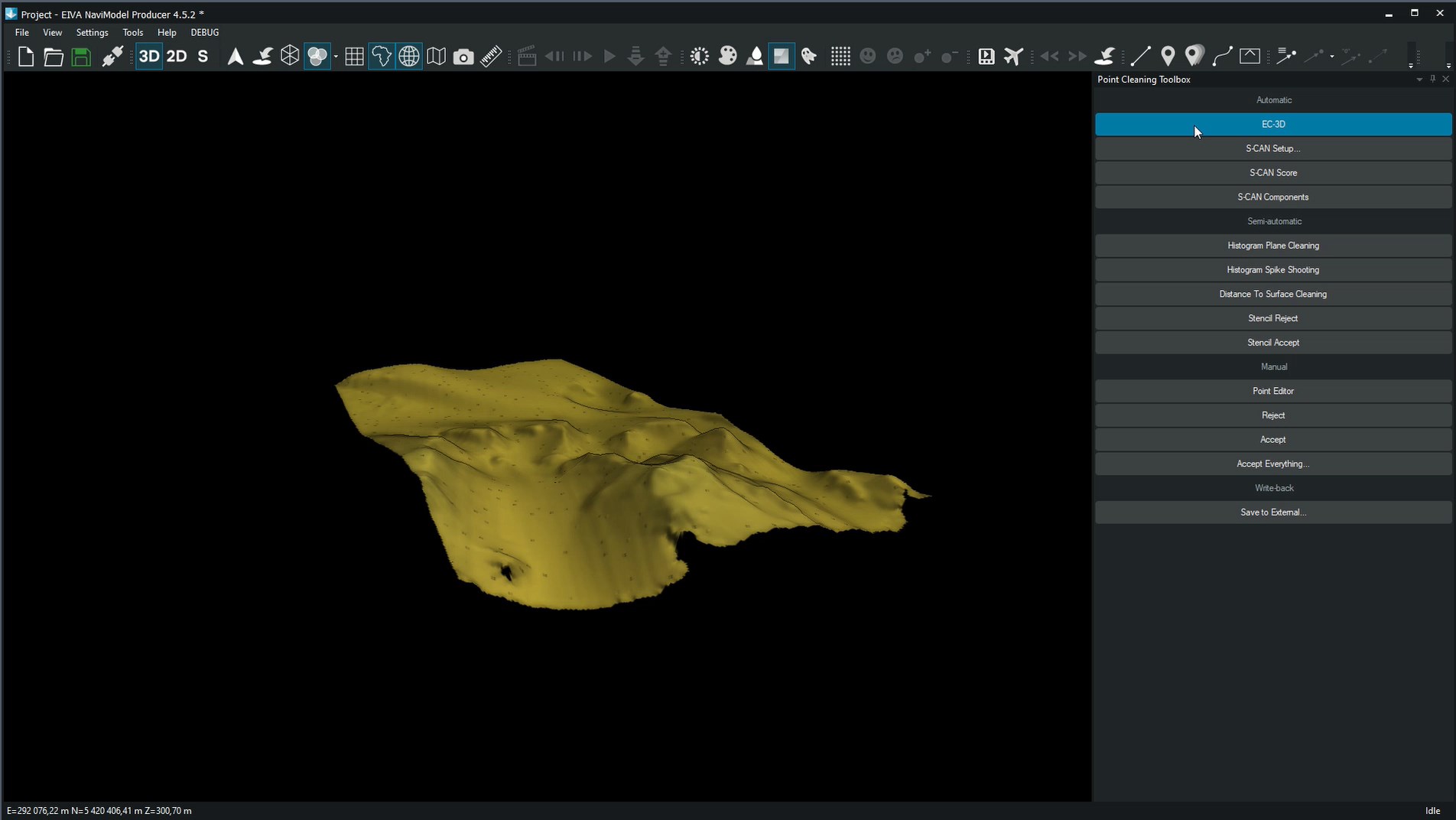Expand the dropdown arrow beside overlapping circles icon

(336, 57)
